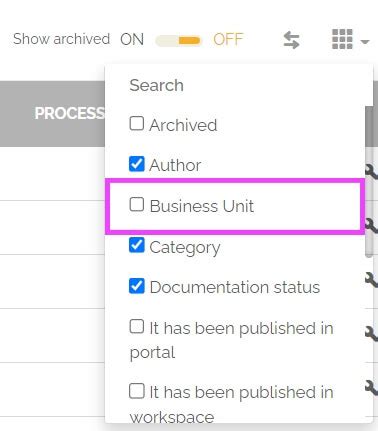Toggle the Show archived switch

click(179, 41)
